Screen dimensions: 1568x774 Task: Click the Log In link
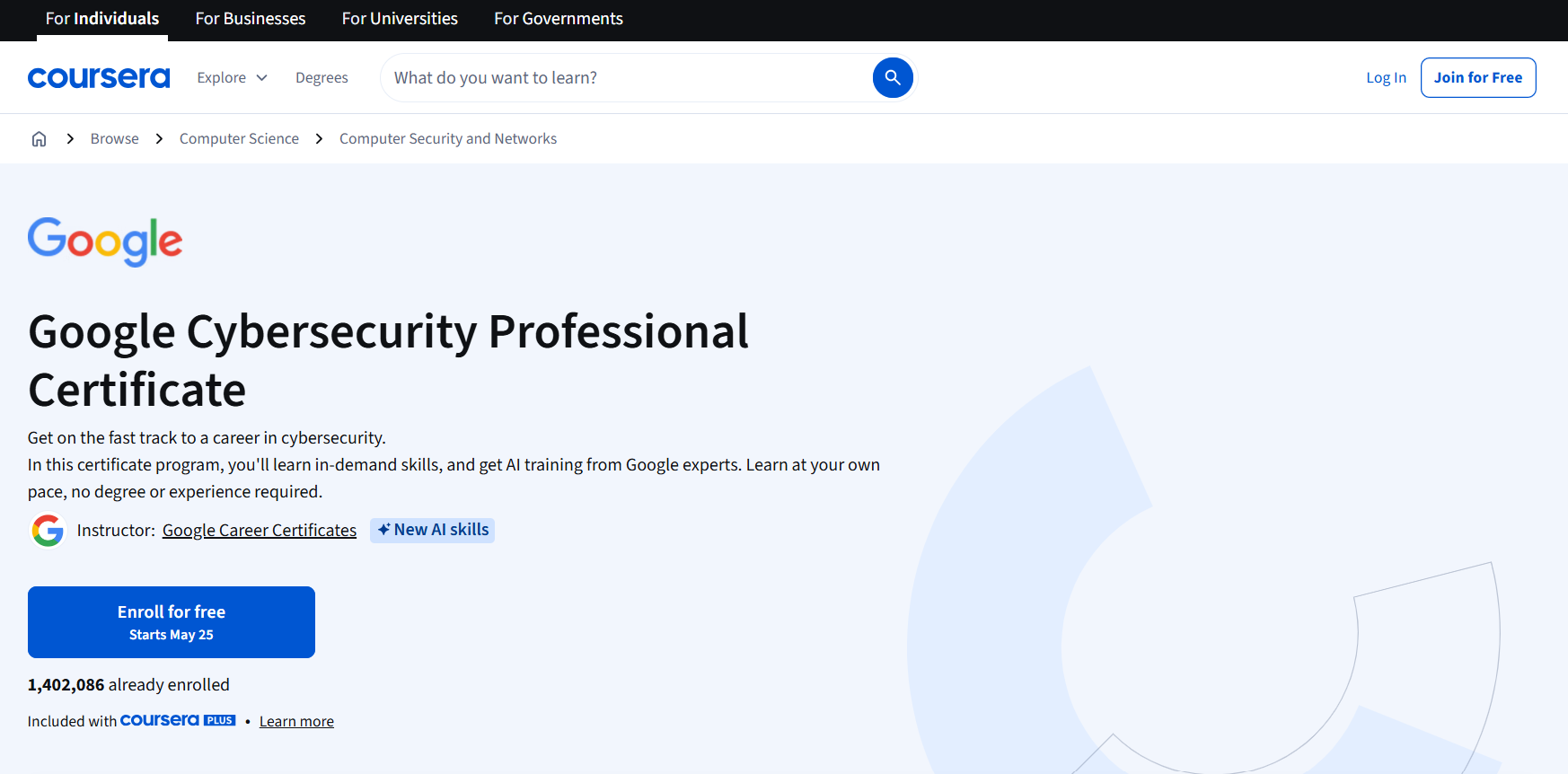pyautogui.click(x=1386, y=78)
